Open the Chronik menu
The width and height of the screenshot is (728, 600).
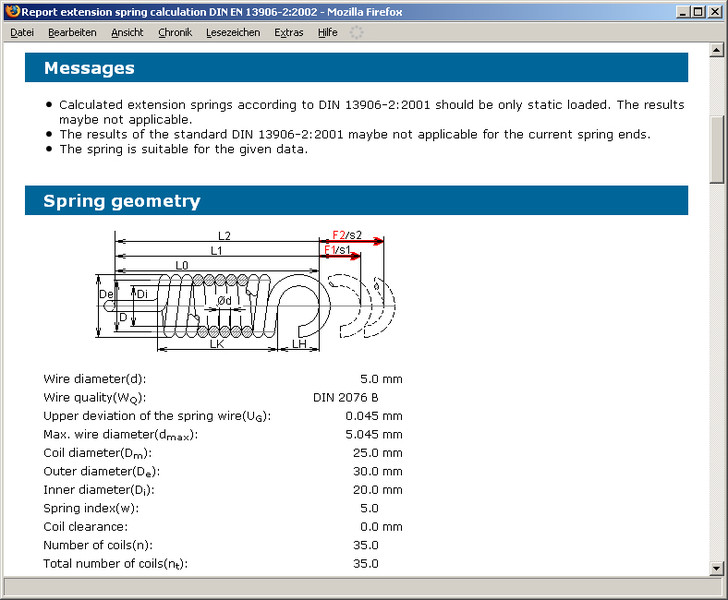(175, 32)
